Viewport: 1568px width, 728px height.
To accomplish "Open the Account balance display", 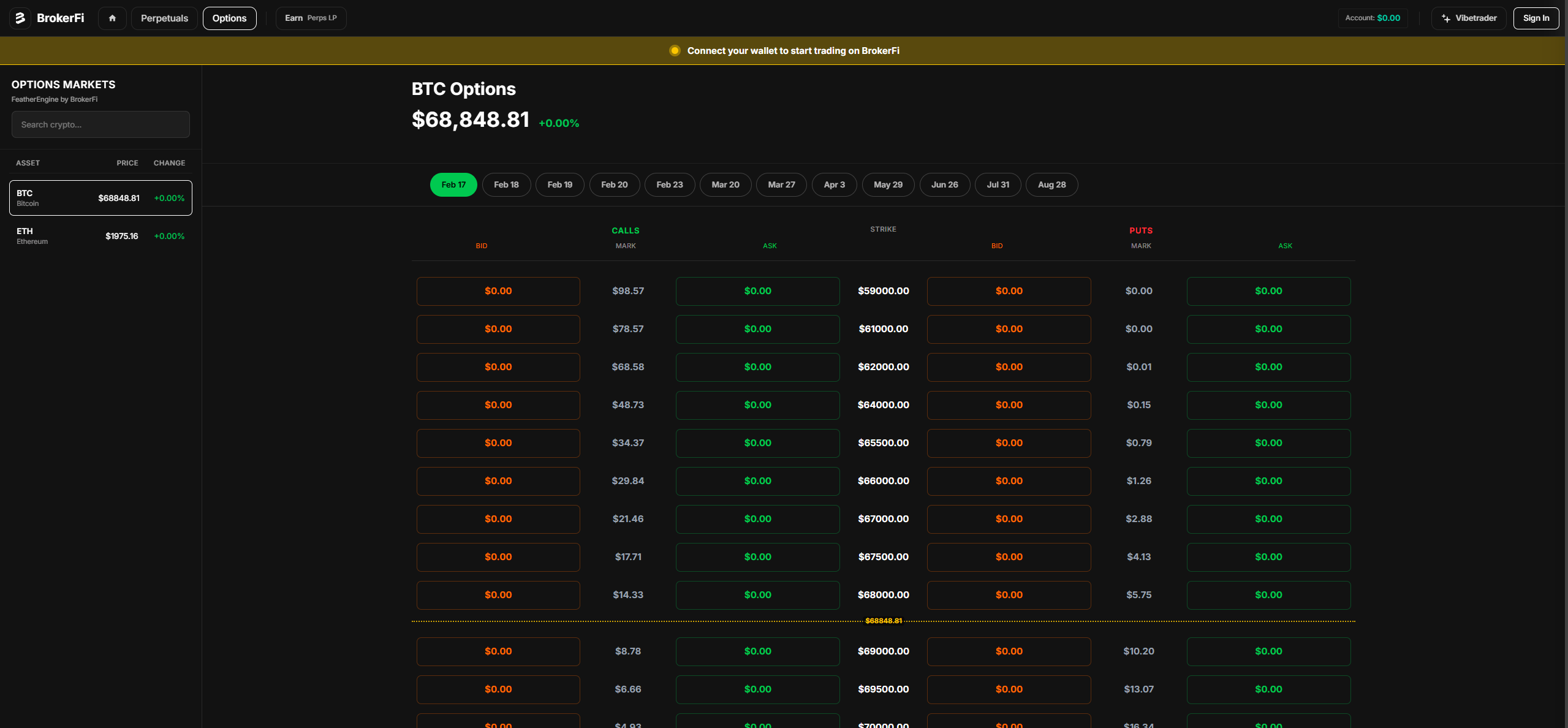I will (x=1371, y=18).
